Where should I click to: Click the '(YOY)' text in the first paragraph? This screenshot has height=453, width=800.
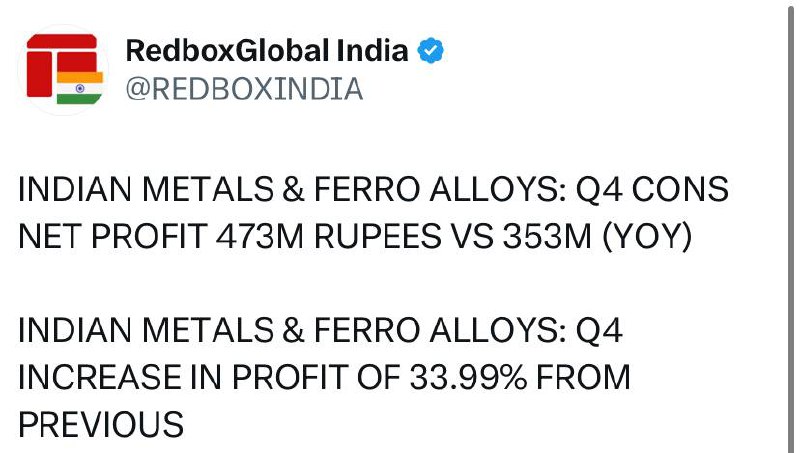tap(647, 237)
